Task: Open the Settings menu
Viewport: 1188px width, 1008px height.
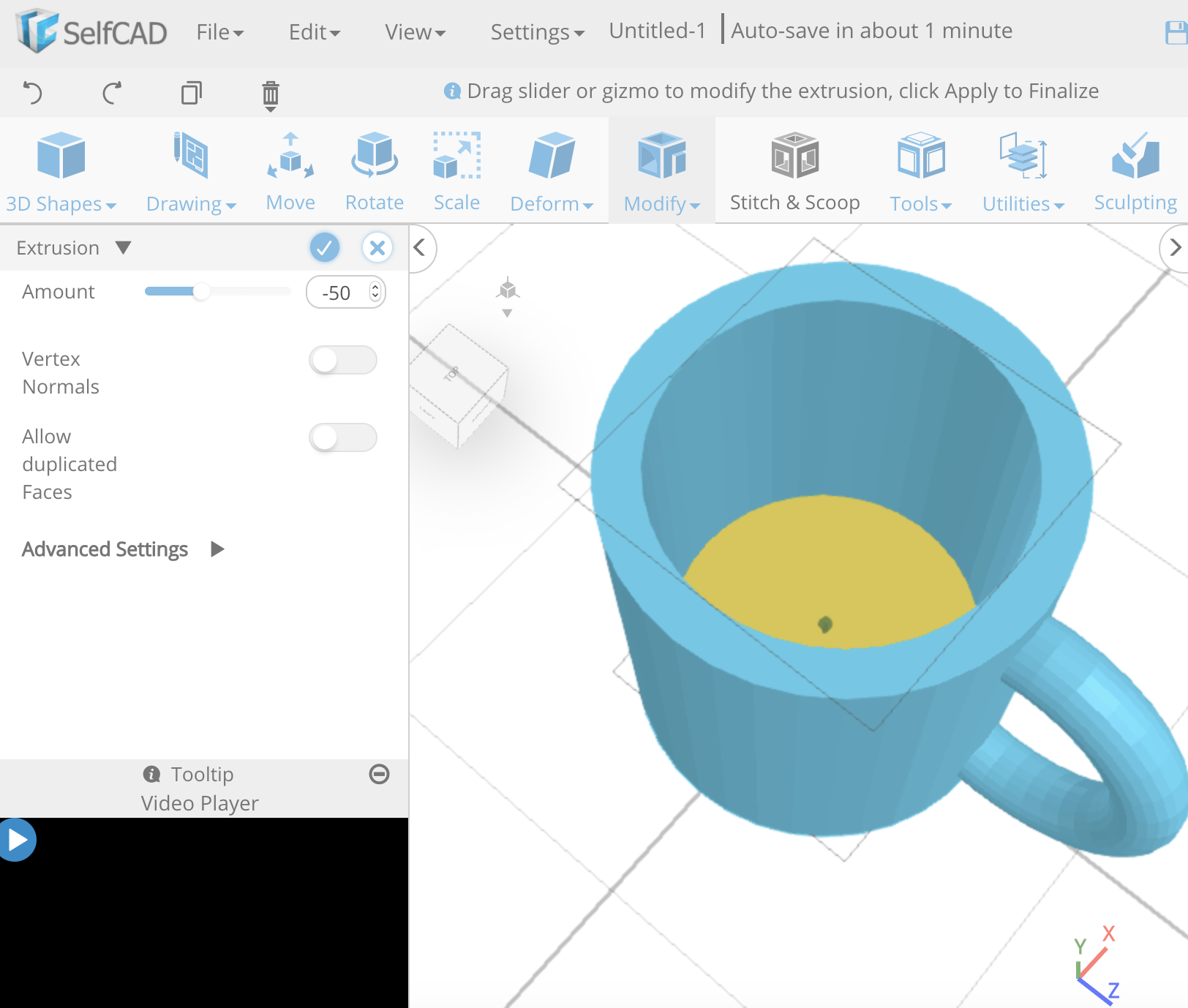Action: [536, 31]
